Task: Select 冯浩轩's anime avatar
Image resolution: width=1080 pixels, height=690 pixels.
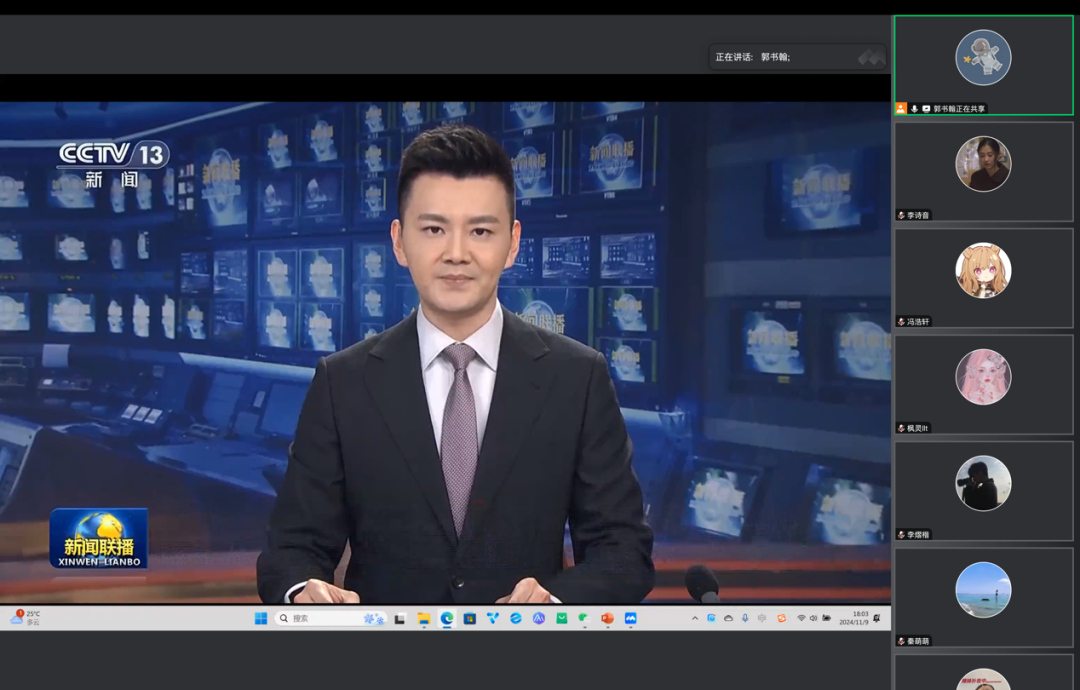Action: tap(983, 270)
